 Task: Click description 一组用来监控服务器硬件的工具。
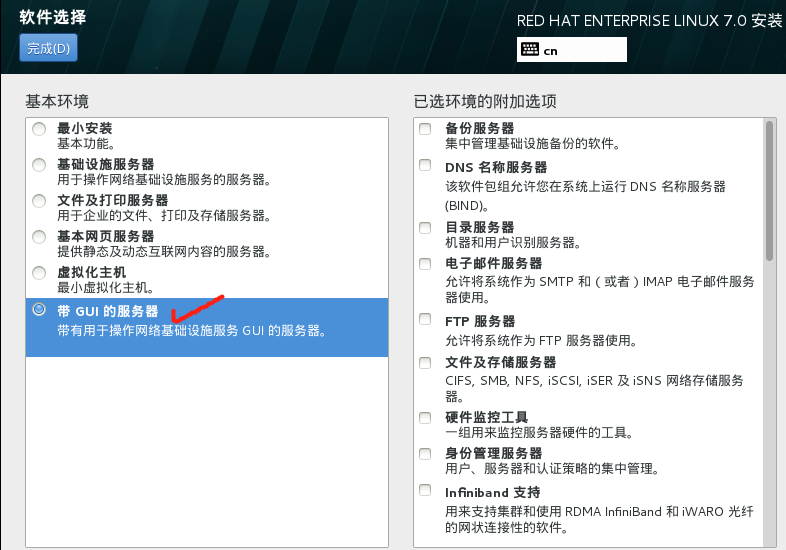539,432
